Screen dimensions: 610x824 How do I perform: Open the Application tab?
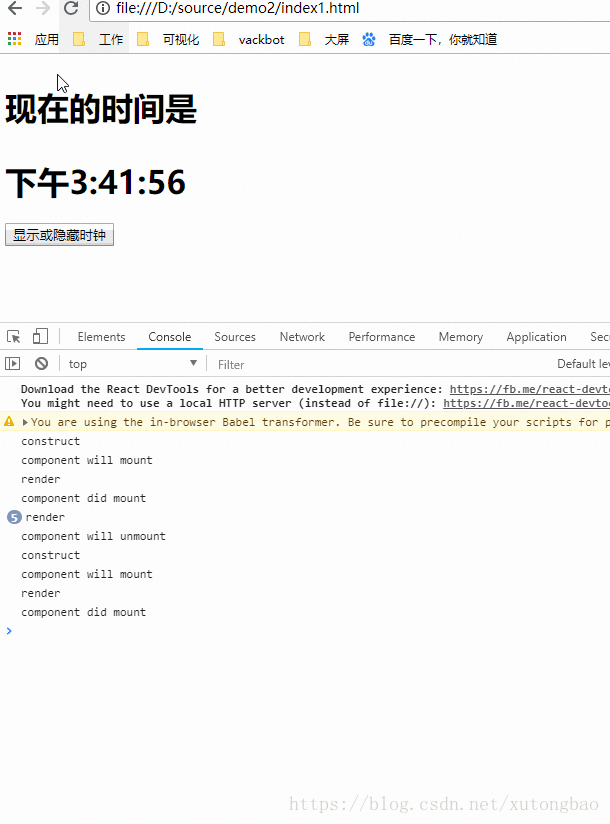536,337
